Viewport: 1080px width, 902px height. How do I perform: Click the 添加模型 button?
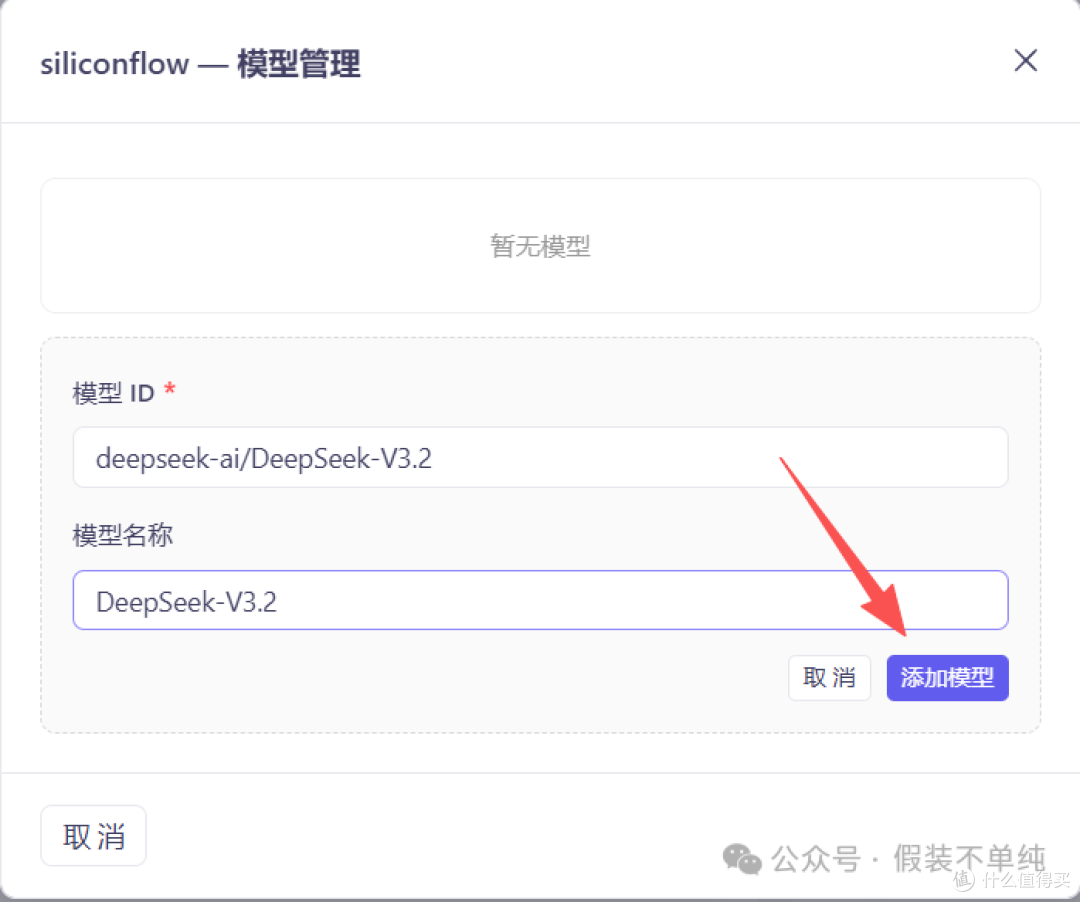coord(947,678)
